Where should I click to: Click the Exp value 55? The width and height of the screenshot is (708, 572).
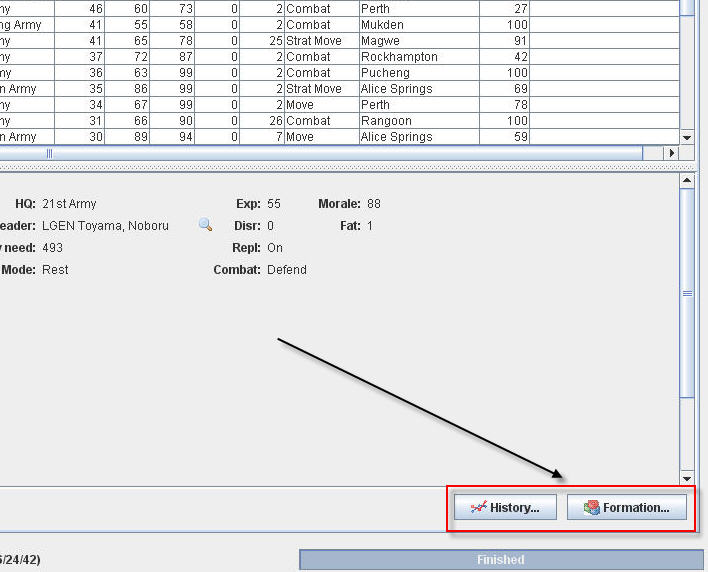274,204
